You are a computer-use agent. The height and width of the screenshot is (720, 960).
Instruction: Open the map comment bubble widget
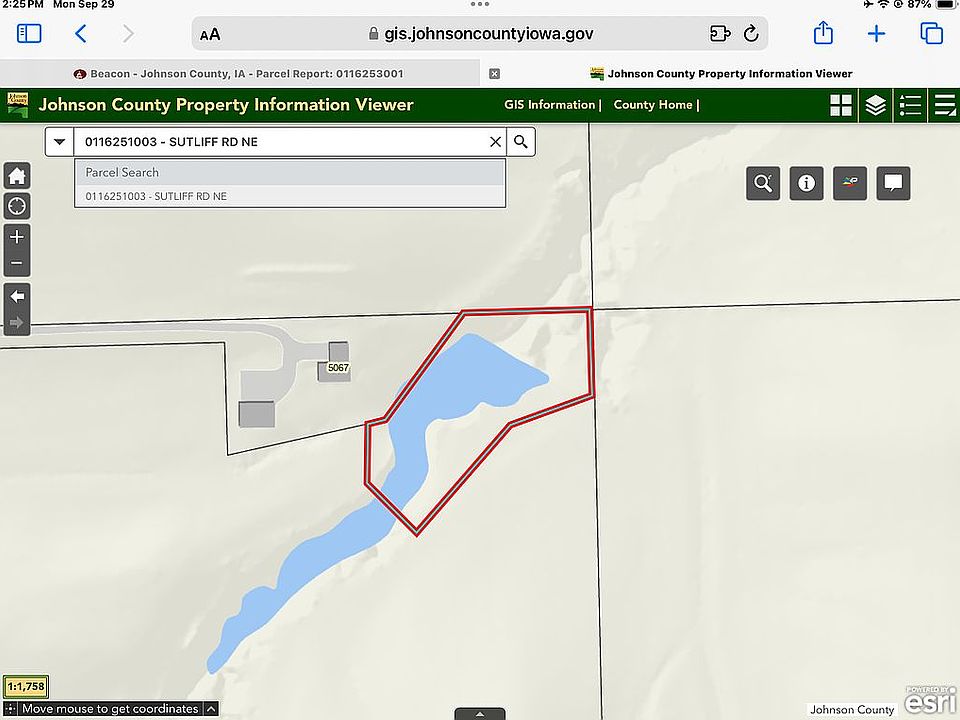click(893, 183)
